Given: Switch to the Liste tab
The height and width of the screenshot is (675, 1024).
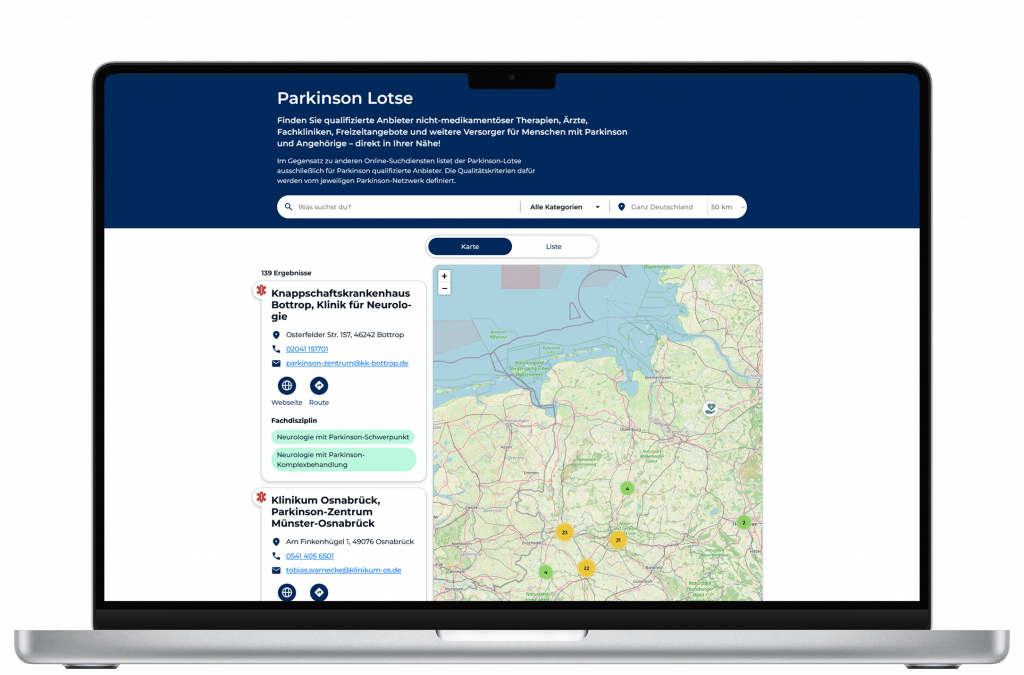Looking at the screenshot, I should (x=554, y=247).
